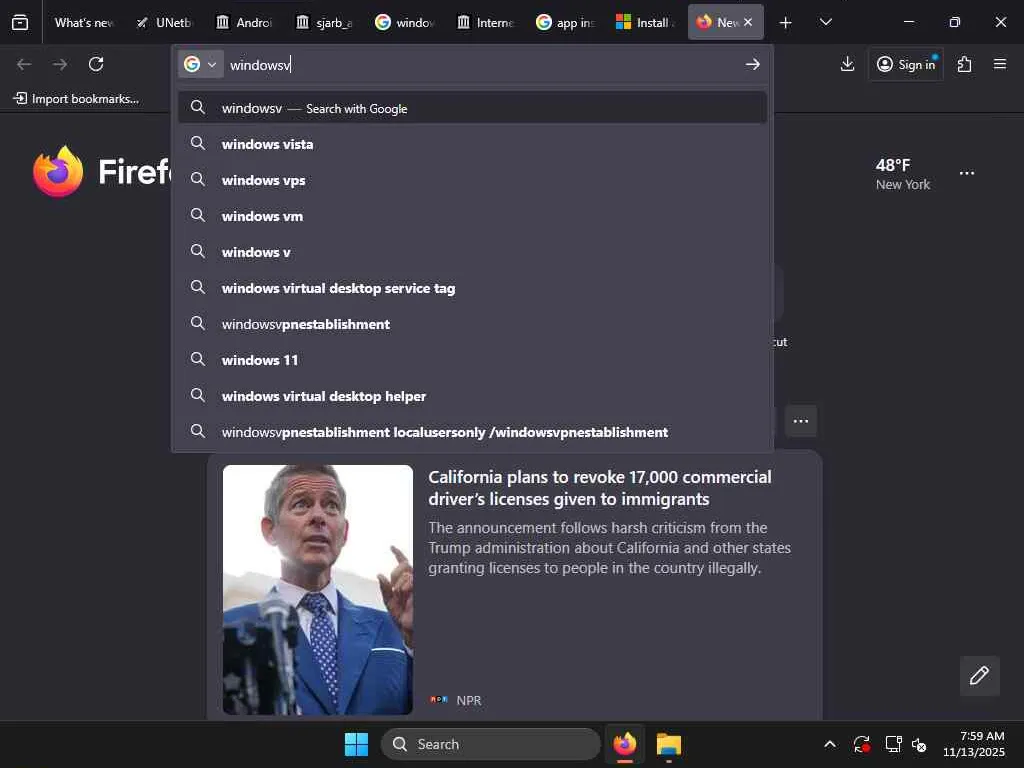The height and width of the screenshot is (768, 1024).
Task: Open the application hamburger menu
Action: click(x=1000, y=64)
